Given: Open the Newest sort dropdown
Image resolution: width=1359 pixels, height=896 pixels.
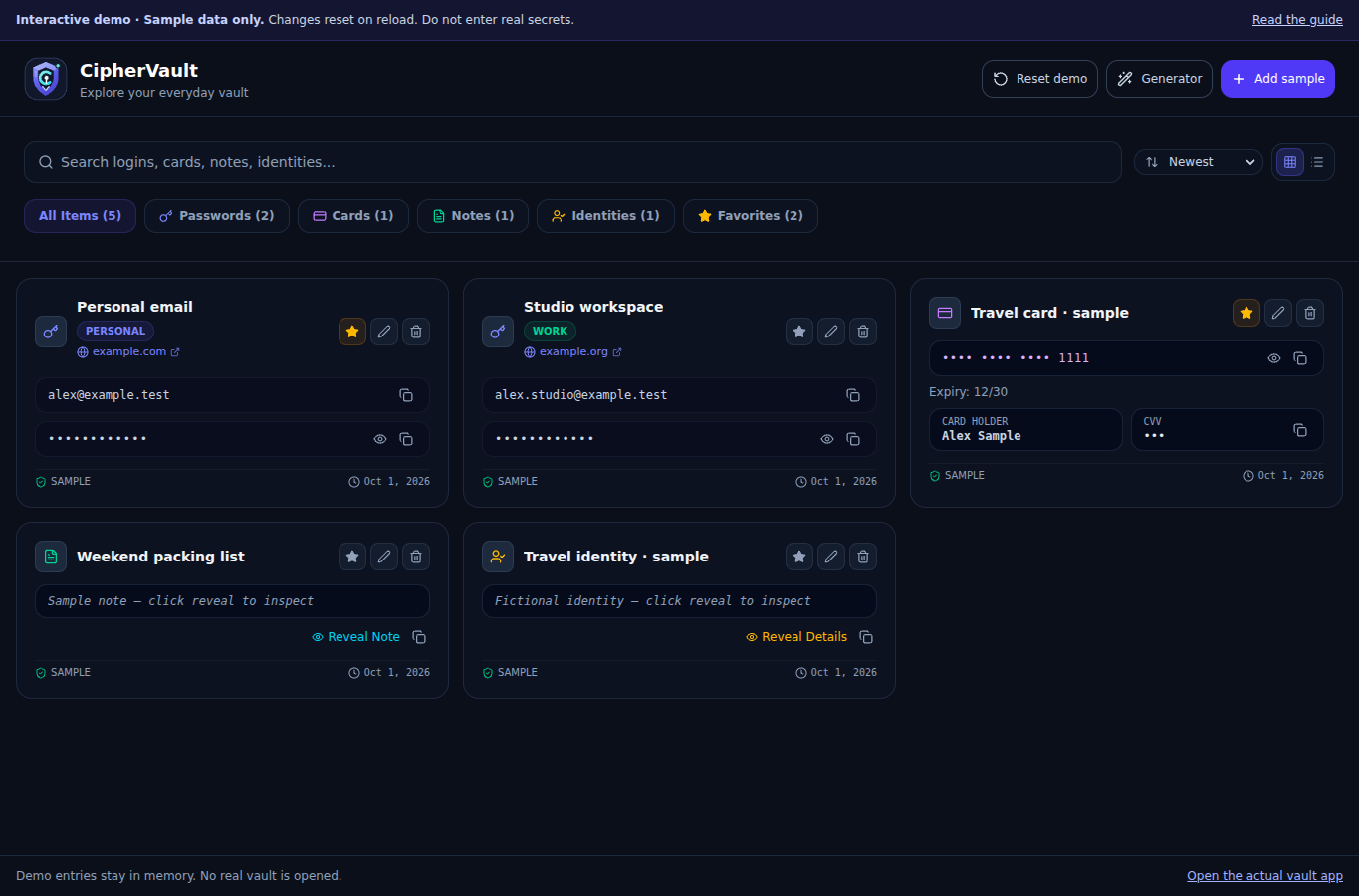Looking at the screenshot, I should [x=1199, y=162].
